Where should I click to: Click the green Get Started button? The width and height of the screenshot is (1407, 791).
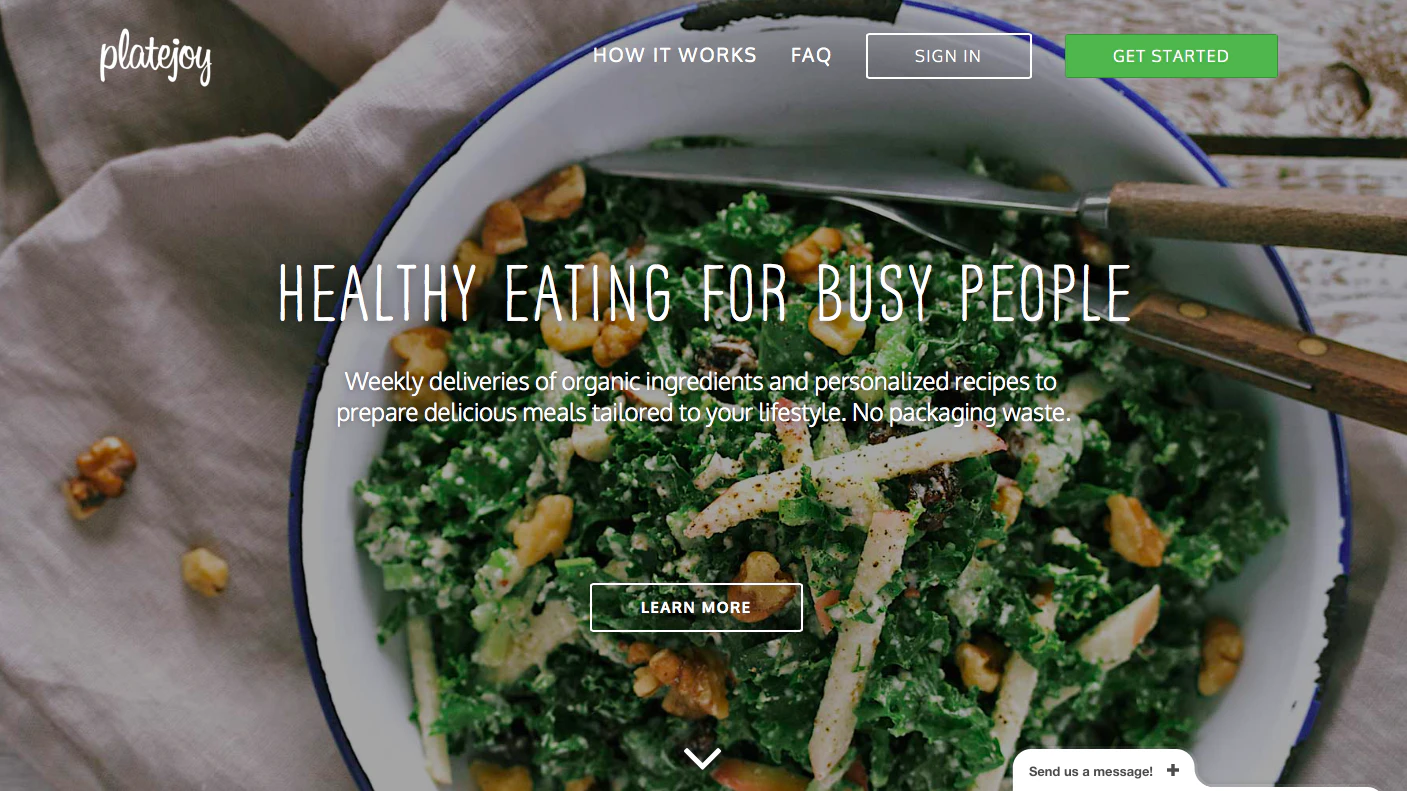click(1171, 56)
